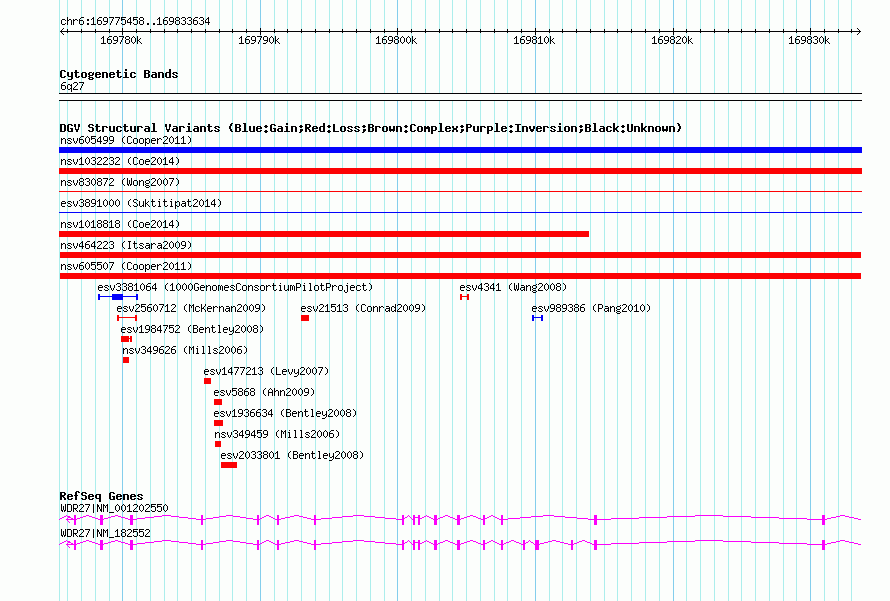Open the nsv605499 (Cooper2011) label
The image size is (890, 601).
click(126, 140)
